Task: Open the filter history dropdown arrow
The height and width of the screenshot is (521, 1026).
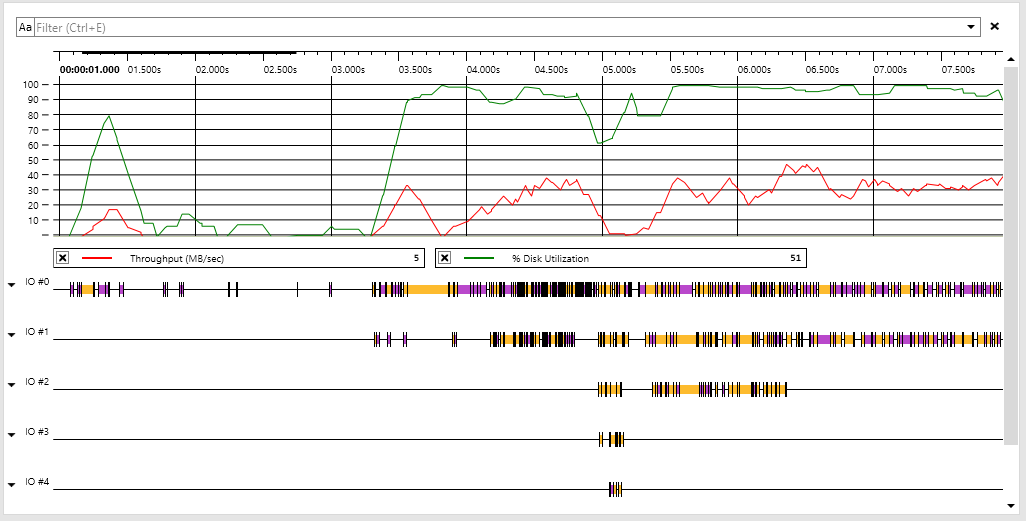Action: click(x=971, y=27)
